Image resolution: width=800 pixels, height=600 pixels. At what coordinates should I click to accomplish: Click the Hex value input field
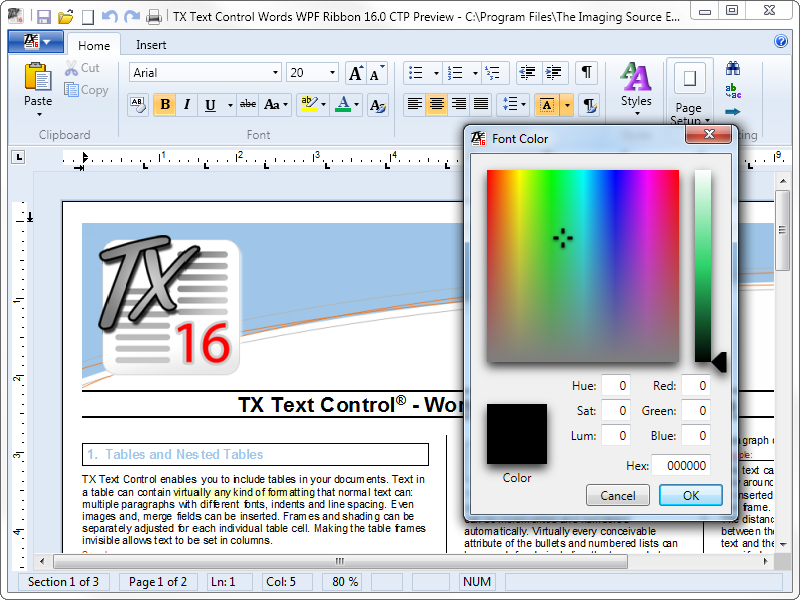pyautogui.click(x=681, y=465)
